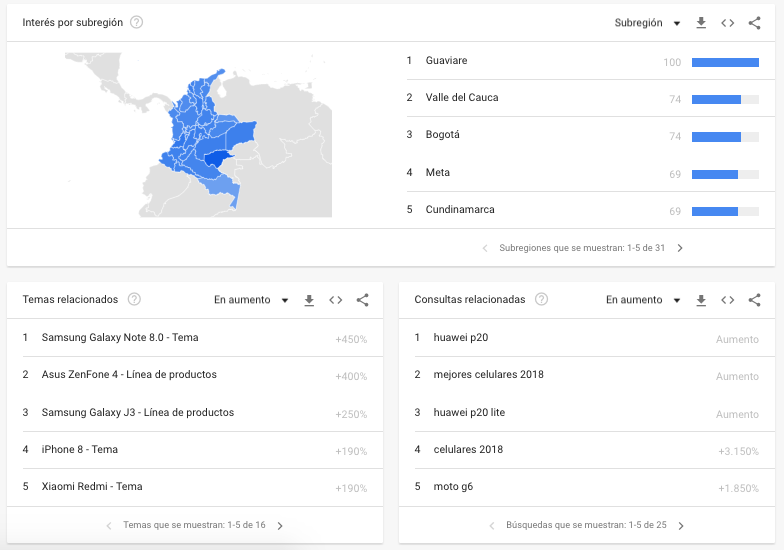Click the +3.150% value for celulares 2018

[738, 452]
